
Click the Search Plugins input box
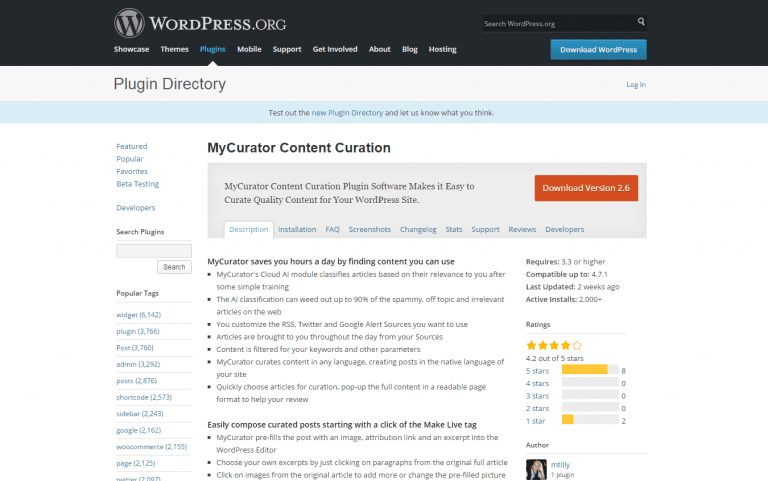point(153,250)
